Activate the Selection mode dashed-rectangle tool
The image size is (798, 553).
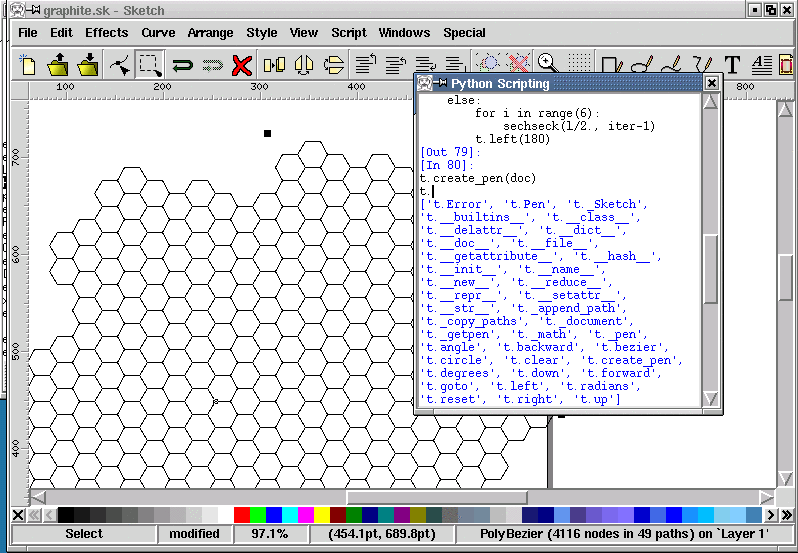(x=150, y=65)
